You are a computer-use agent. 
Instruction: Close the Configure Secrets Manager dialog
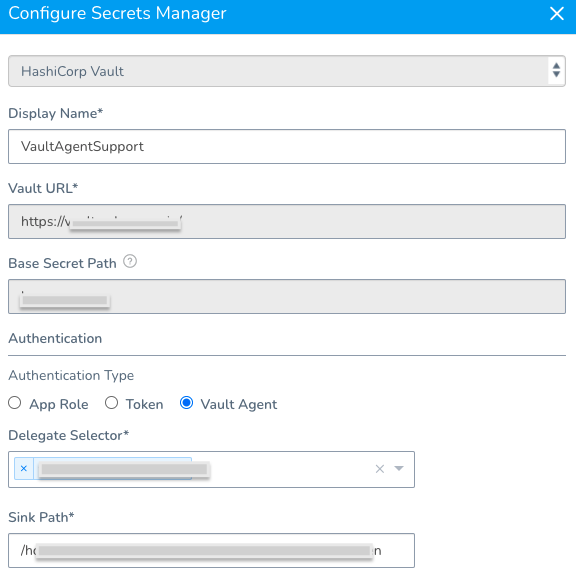click(557, 14)
